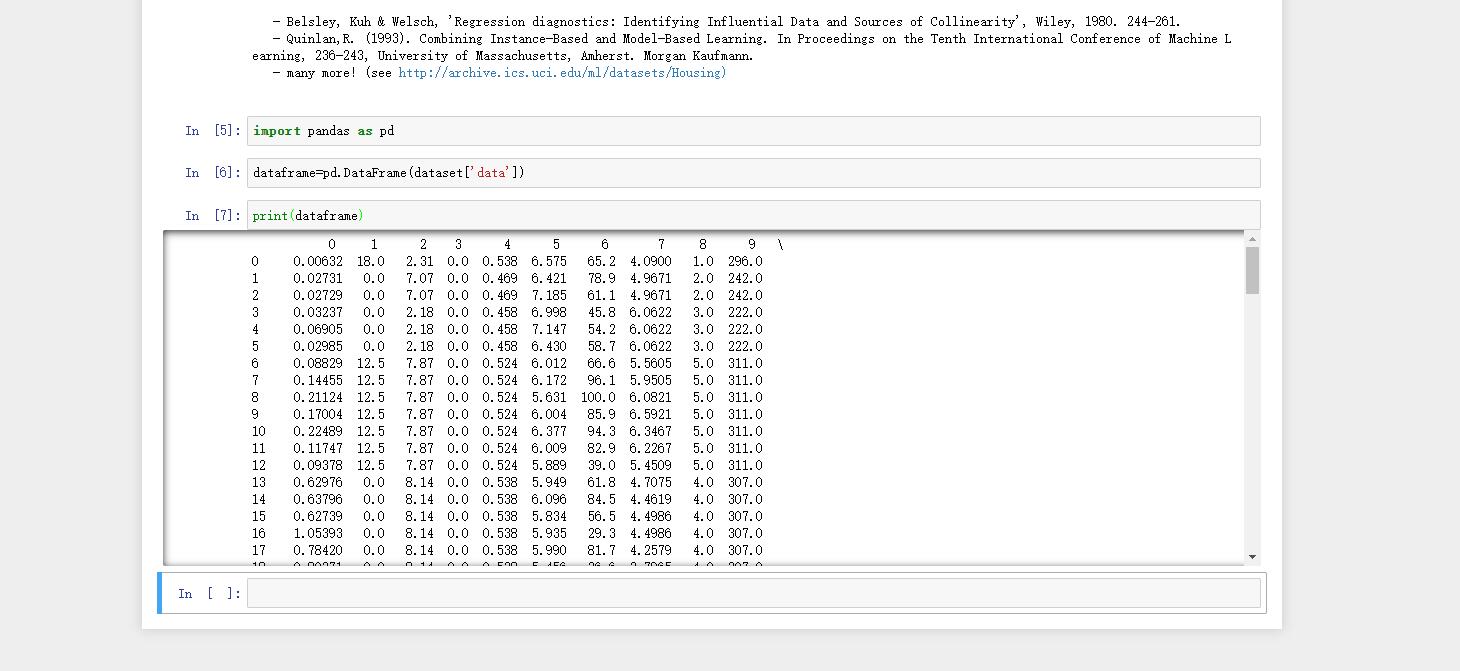Click the Quinlan, R. (1993) reference line
This screenshot has height=671, width=1460.
point(742,47)
